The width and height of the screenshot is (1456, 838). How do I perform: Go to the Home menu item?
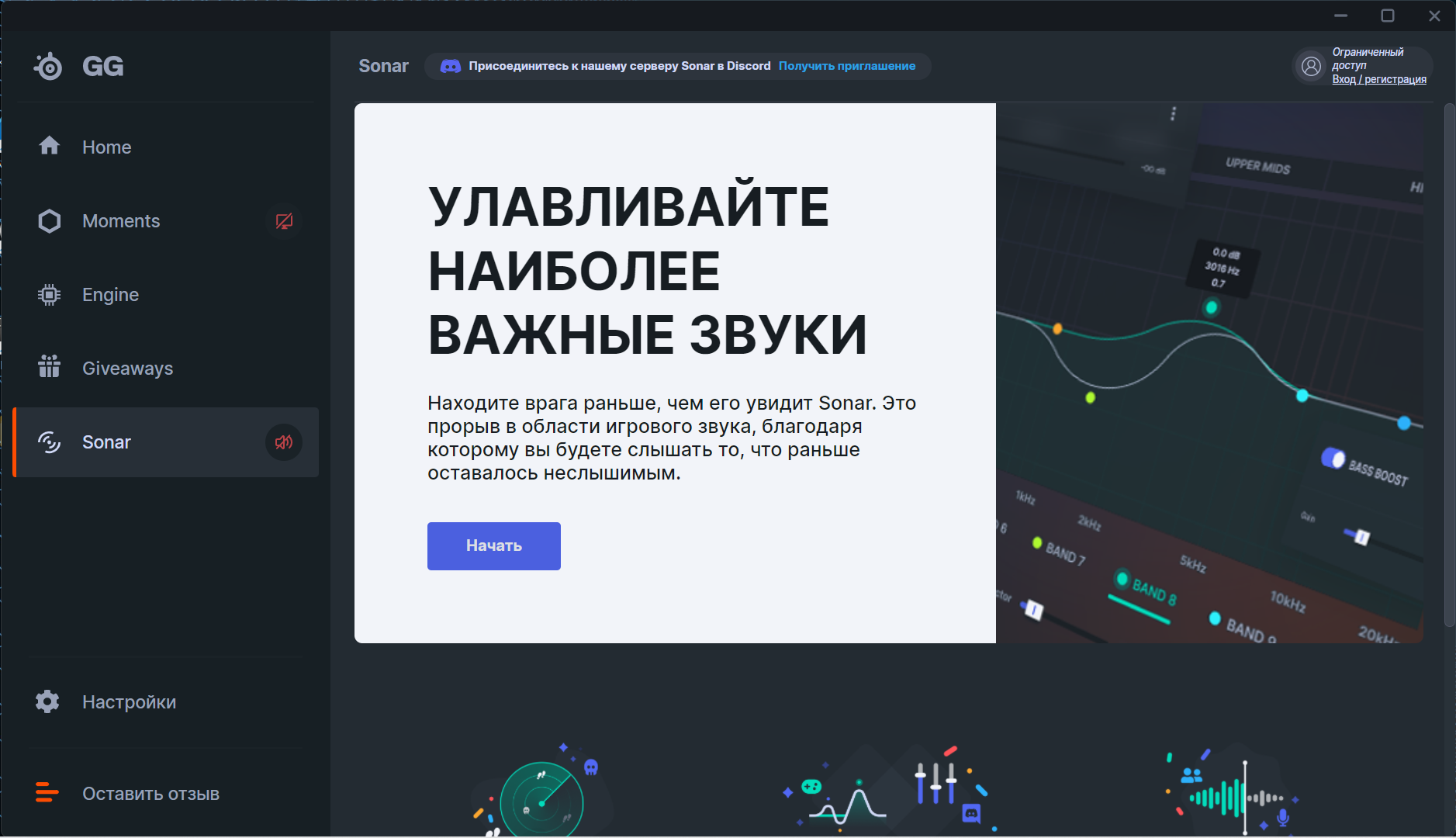pos(166,147)
